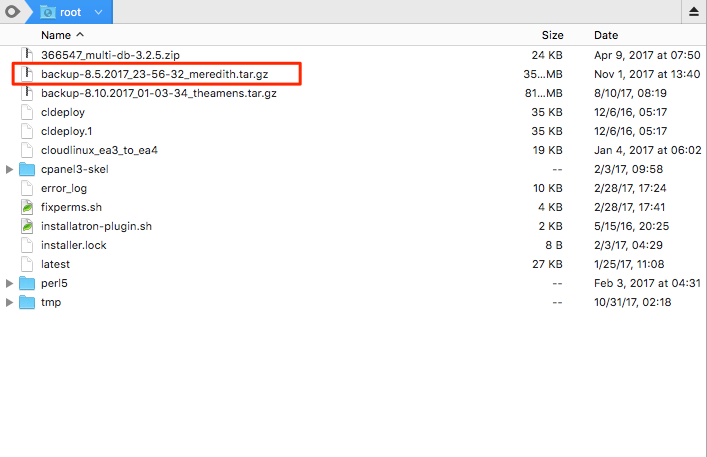Click the tmp folder icon
Image resolution: width=707 pixels, height=457 pixels.
(27, 302)
